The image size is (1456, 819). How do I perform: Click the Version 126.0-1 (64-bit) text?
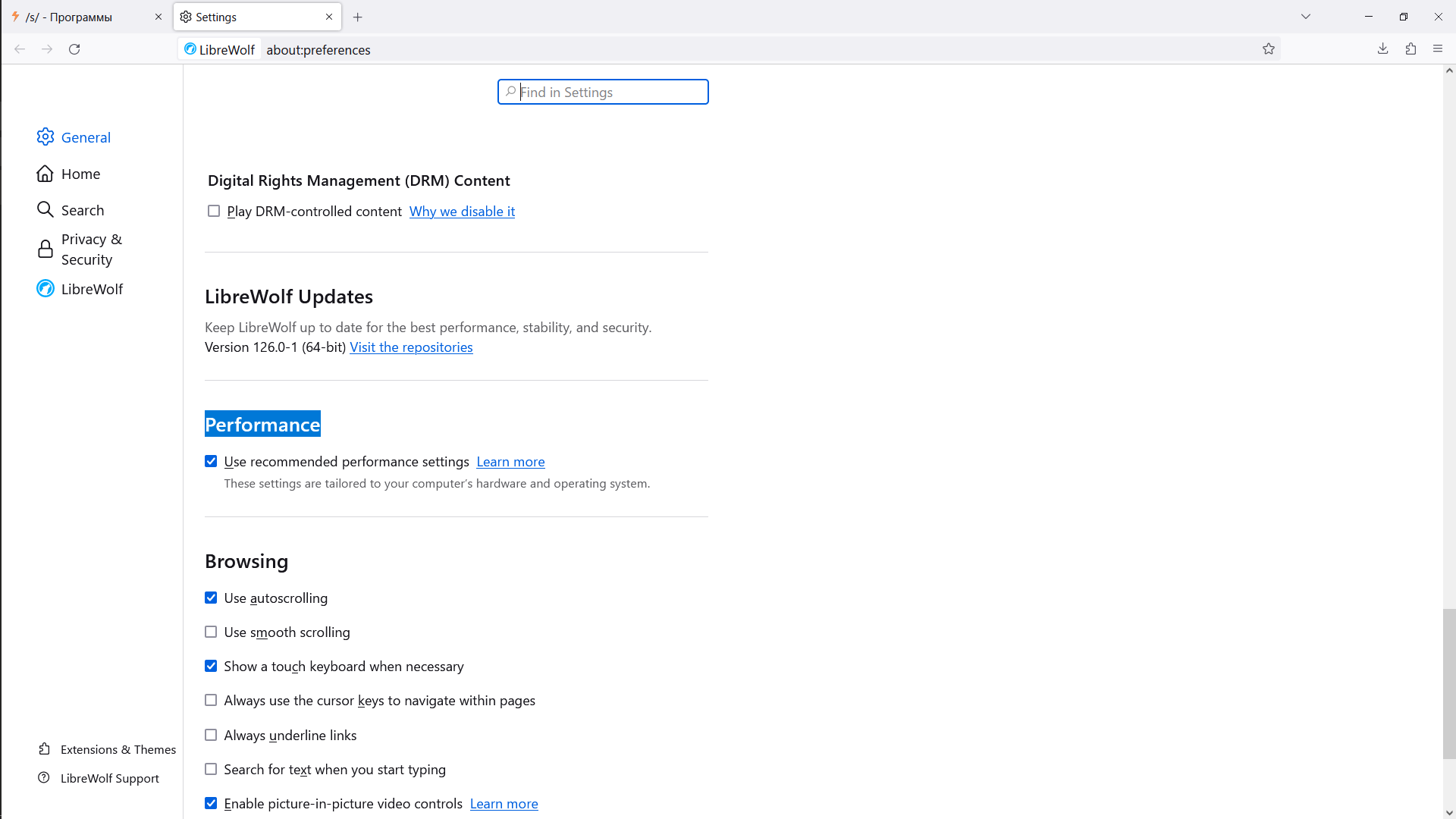[275, 347]
